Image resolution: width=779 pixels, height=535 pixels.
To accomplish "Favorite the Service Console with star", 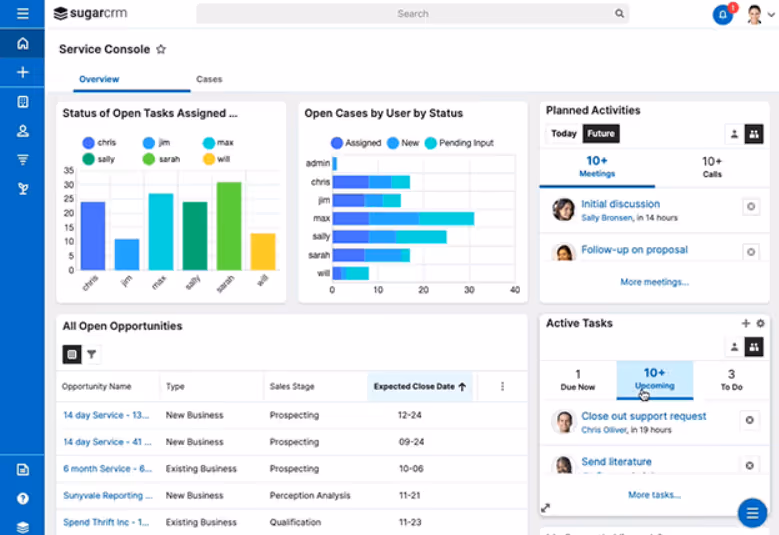I will (161, 49).
